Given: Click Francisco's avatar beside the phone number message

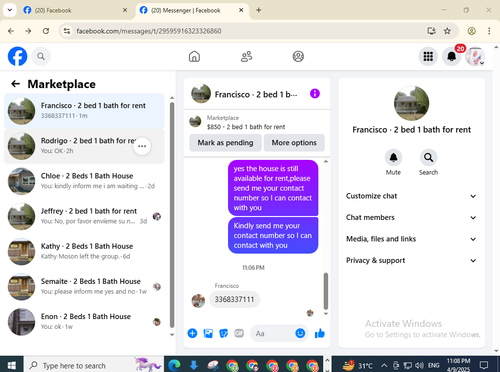Looking at the screenshot, I should click(198, 301).
